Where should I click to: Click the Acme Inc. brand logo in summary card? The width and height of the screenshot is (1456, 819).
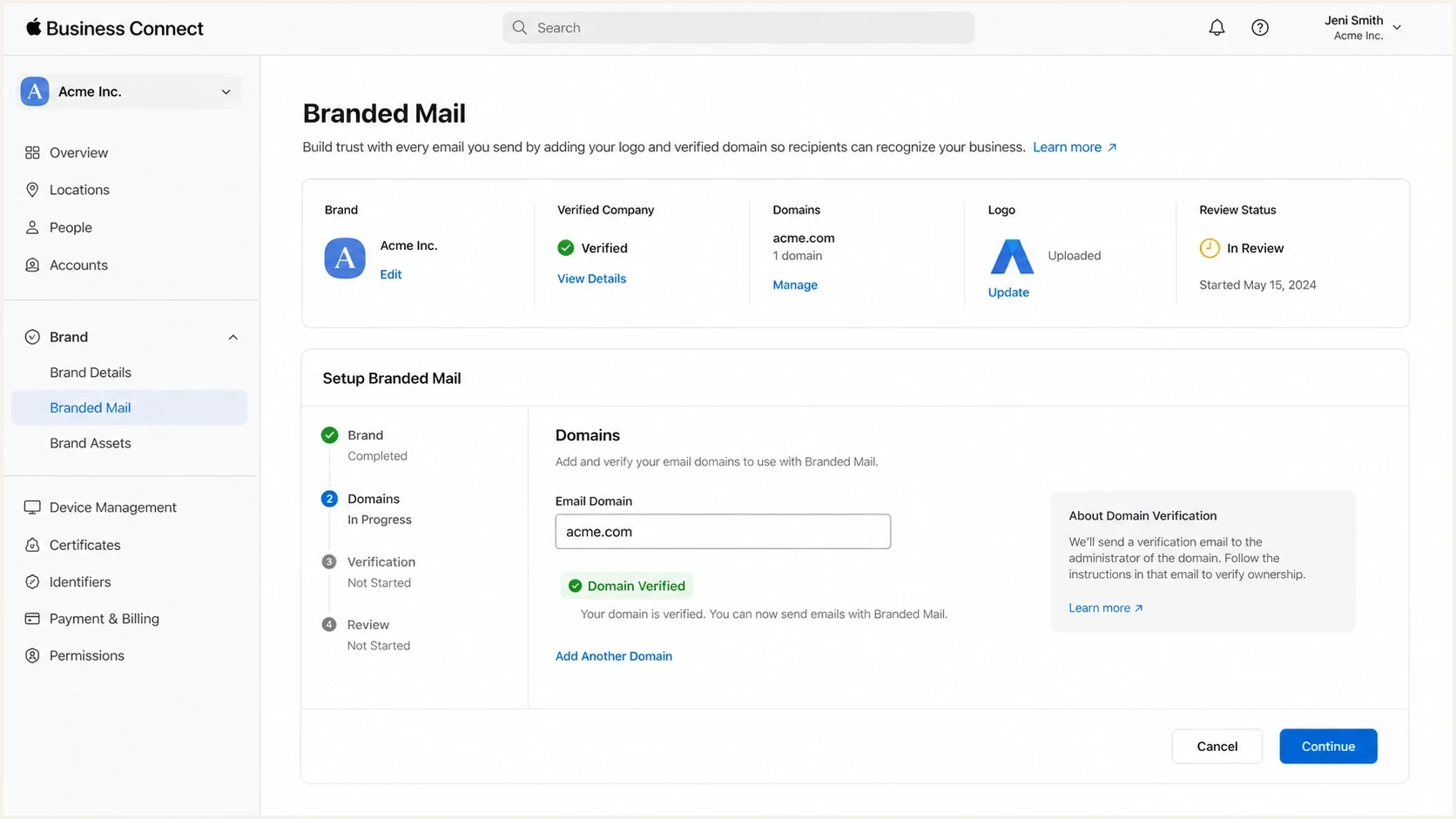tap(345, 258)
